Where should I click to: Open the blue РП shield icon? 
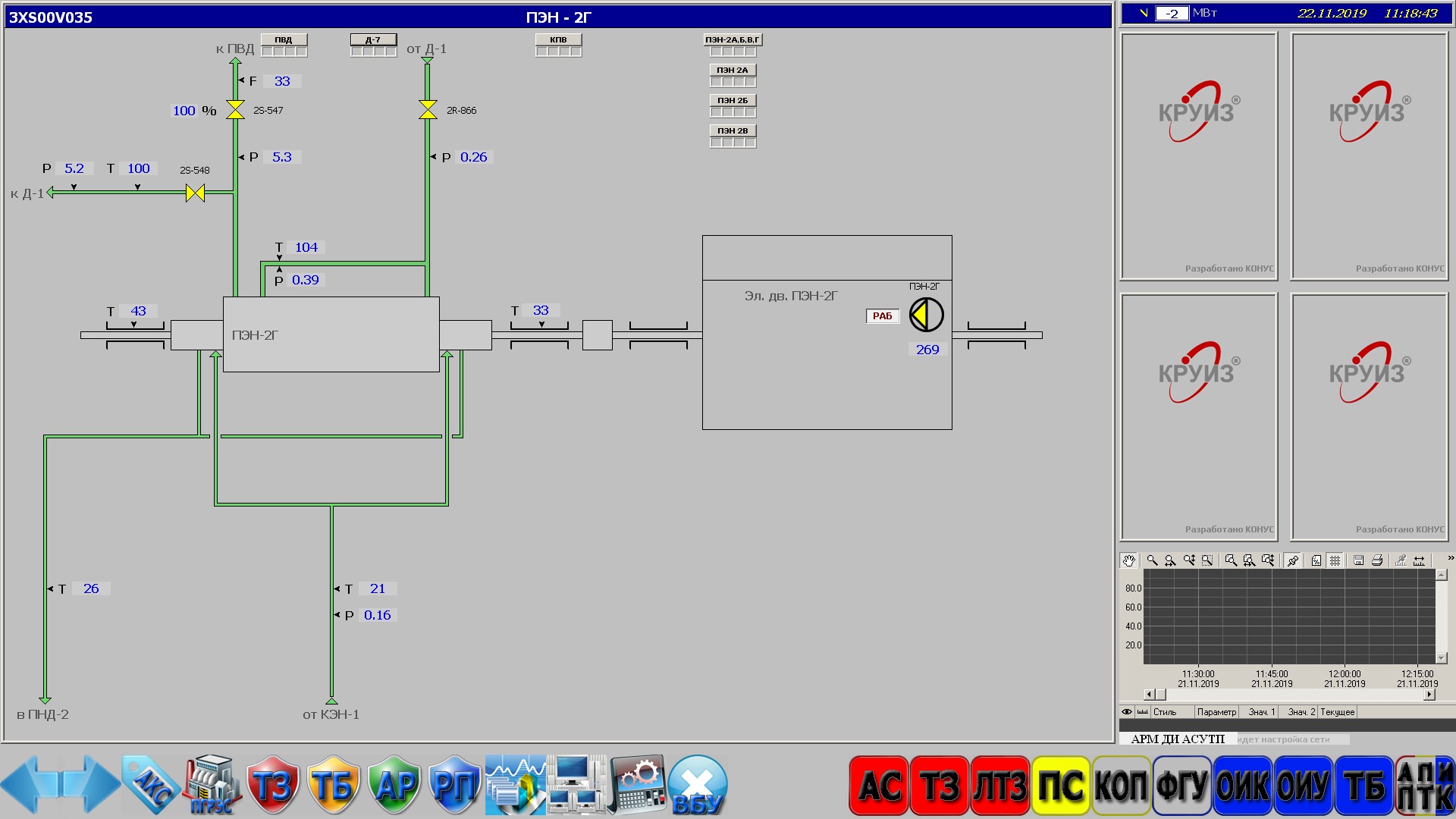[455, 785]
